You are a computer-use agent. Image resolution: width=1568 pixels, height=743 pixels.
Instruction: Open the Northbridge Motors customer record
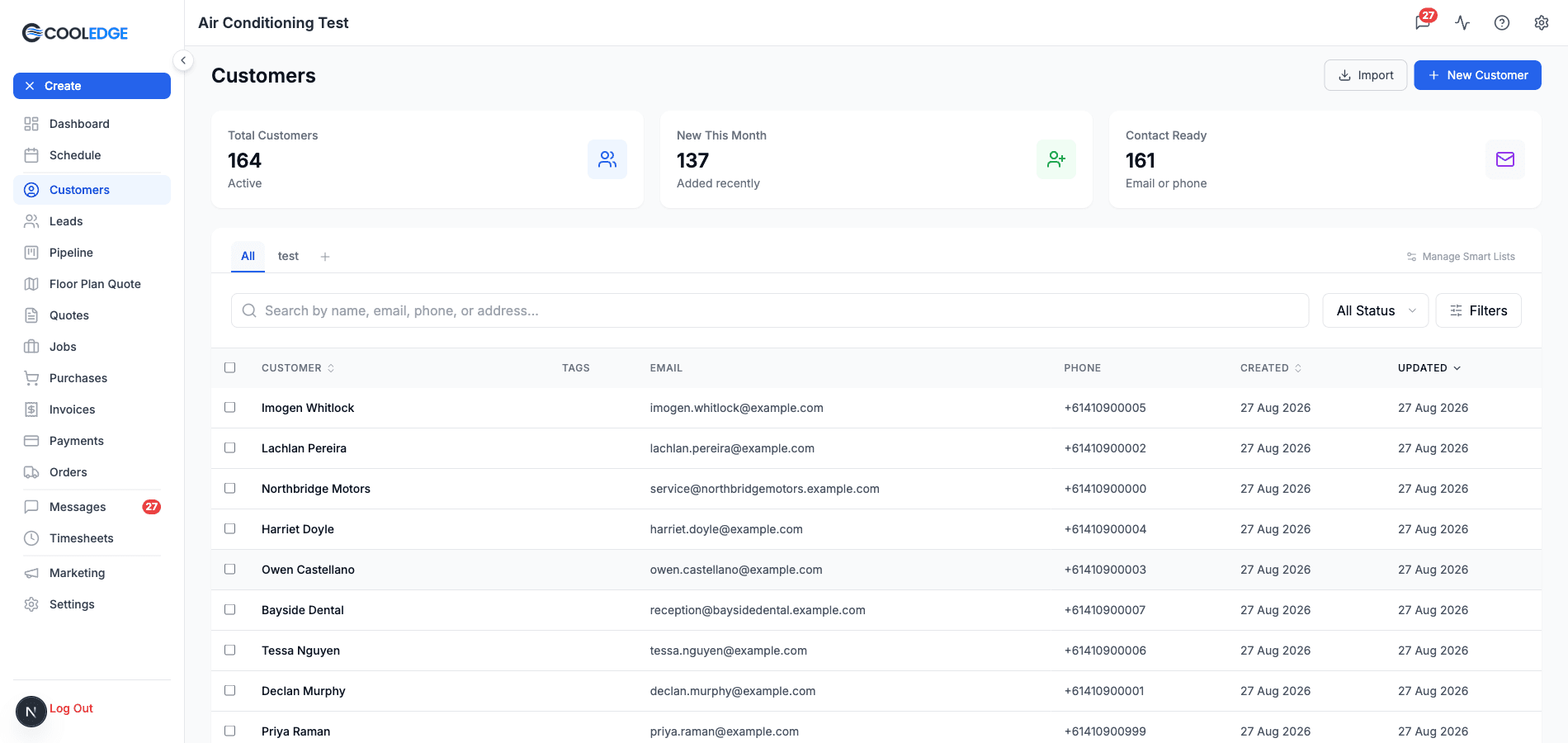tap(316, 489)
